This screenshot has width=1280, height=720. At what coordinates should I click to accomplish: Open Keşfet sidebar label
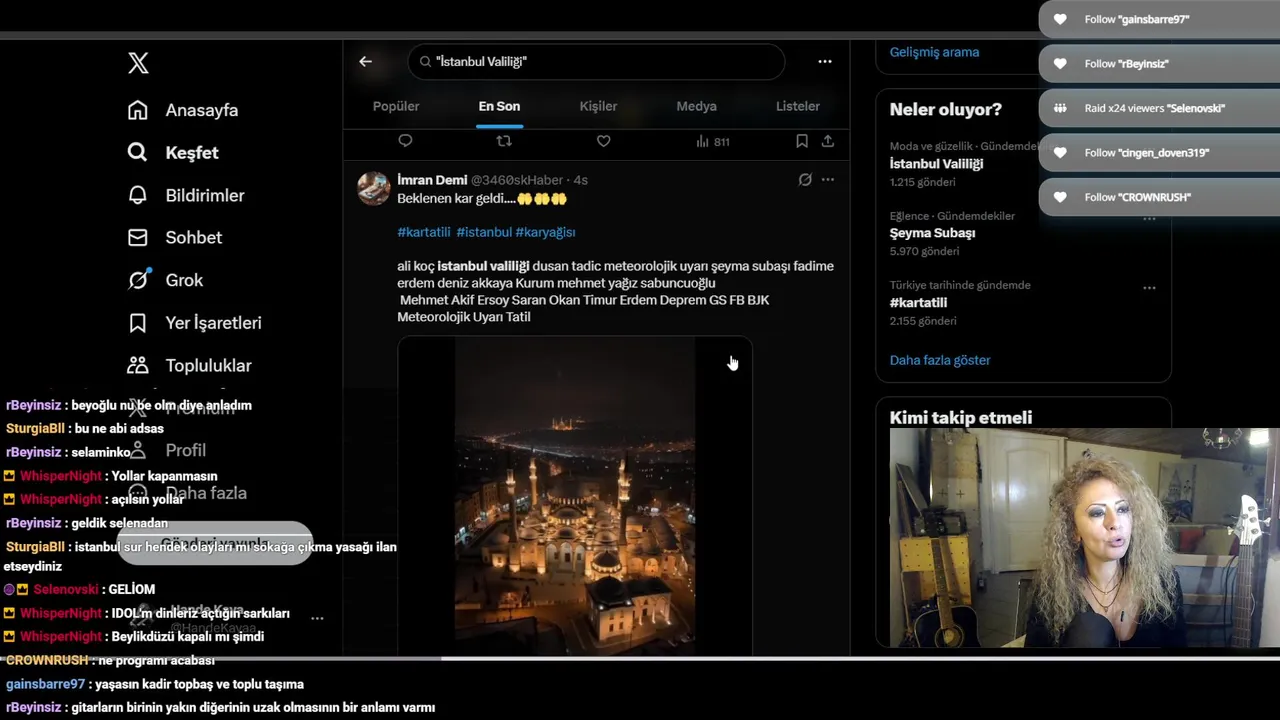[192, 153]
